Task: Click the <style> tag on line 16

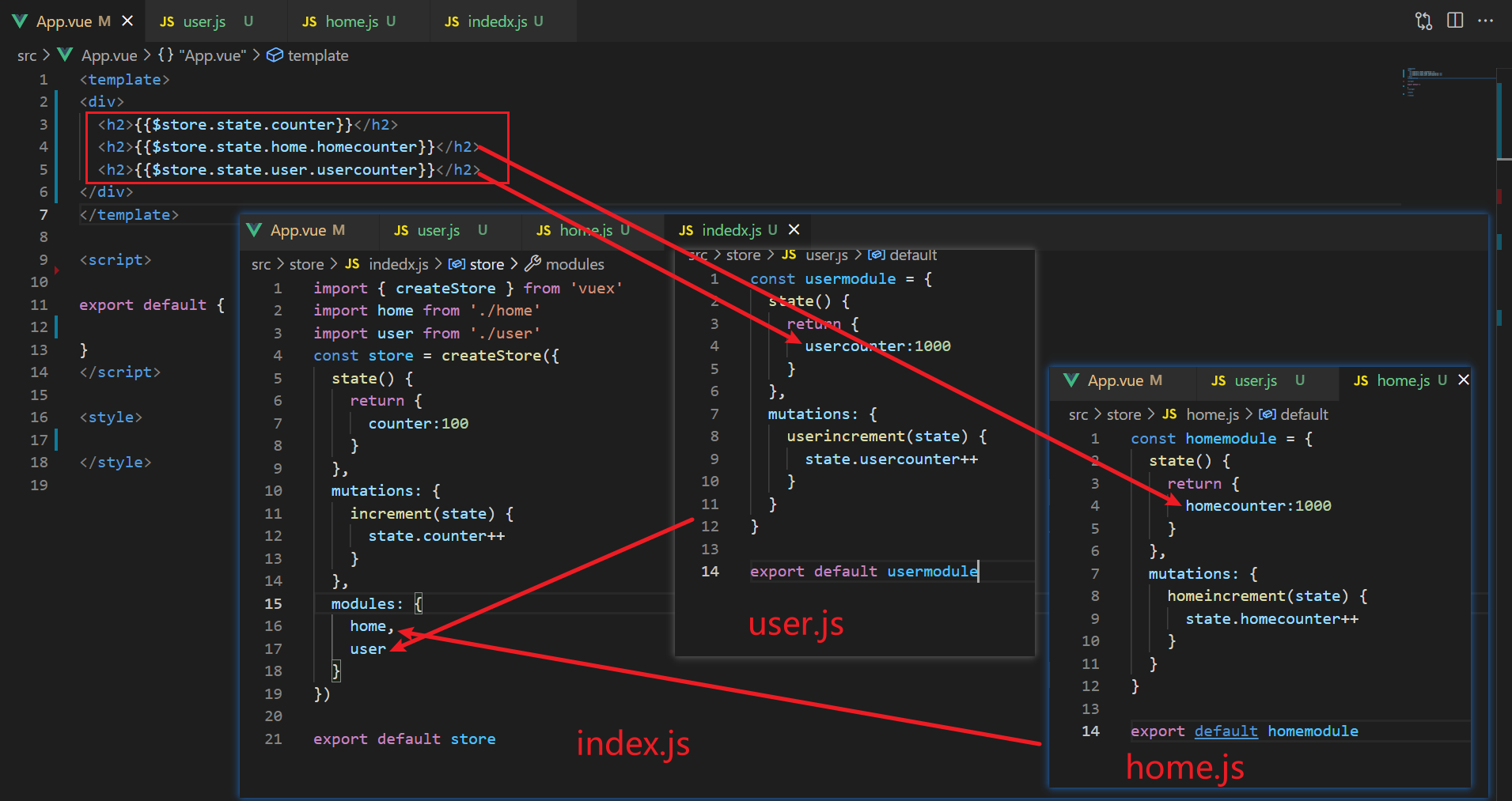Action: point(111,417)
